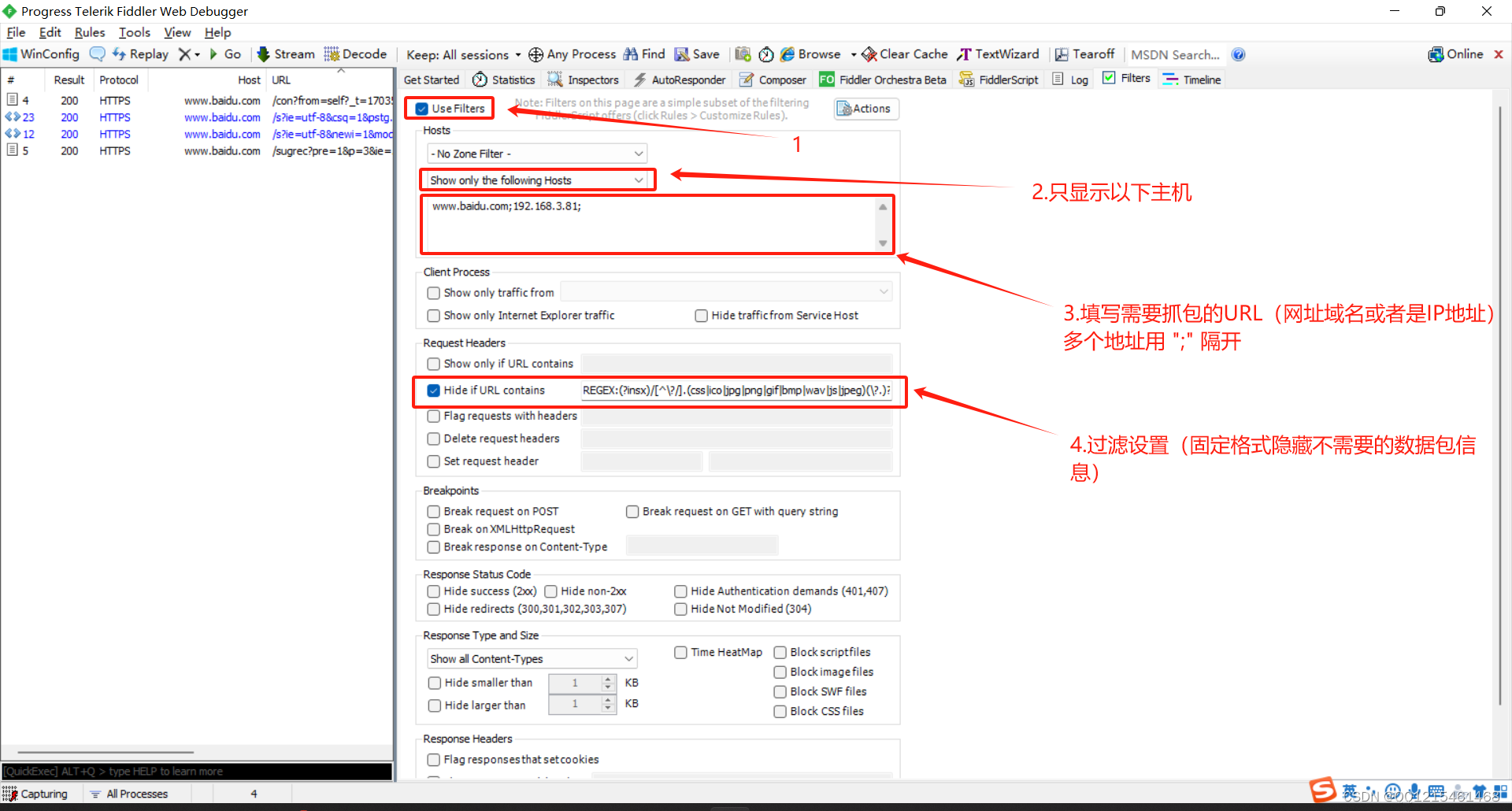The width and height of the screenshot is (1512, 811).
Task: Click the Save sessions icon
Action: click(682, 54)
